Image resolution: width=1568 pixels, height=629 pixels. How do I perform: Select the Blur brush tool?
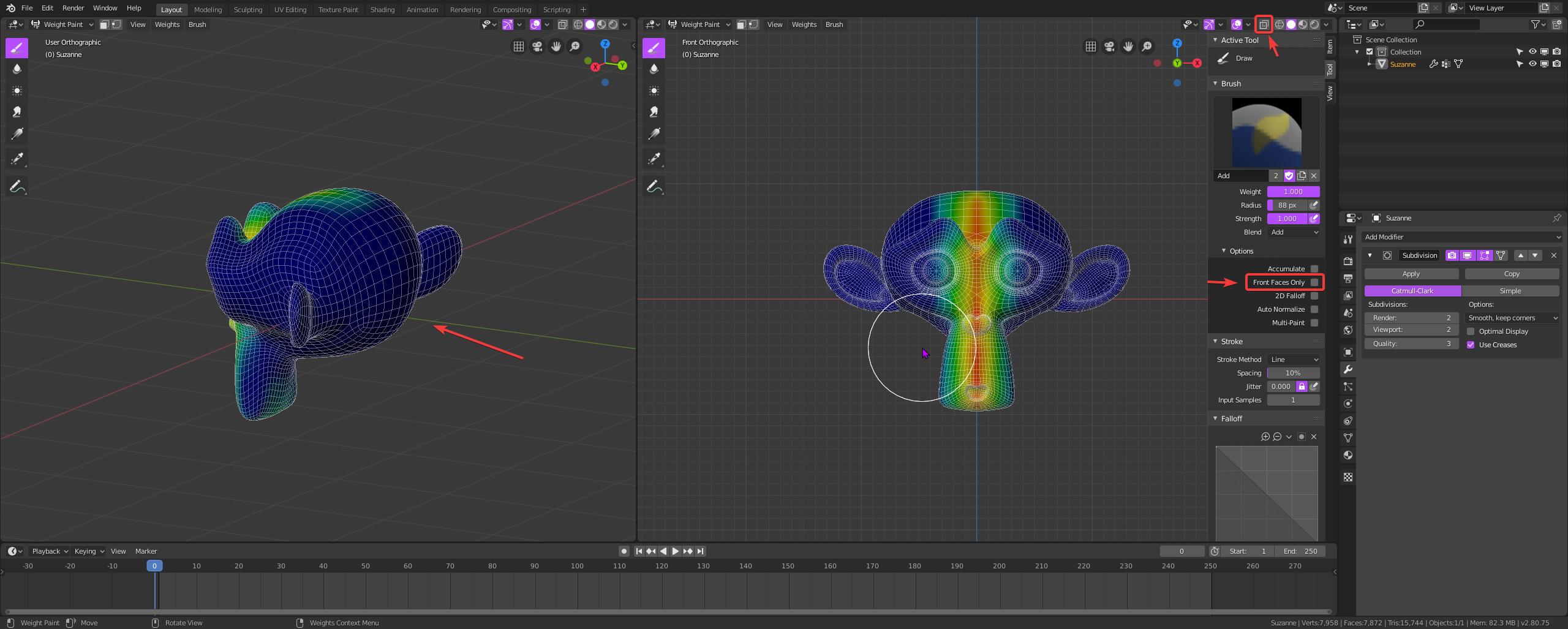pyautogui.click(x=17, y=69)
